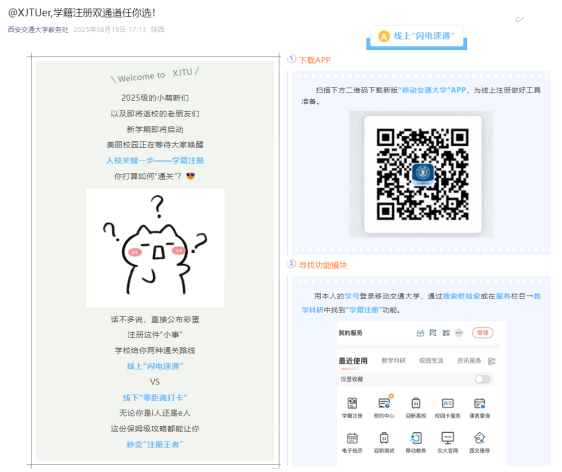Switch to the 校园生活 tab
562x472 pixels.
pyautogui.click(x=431, y=361)
